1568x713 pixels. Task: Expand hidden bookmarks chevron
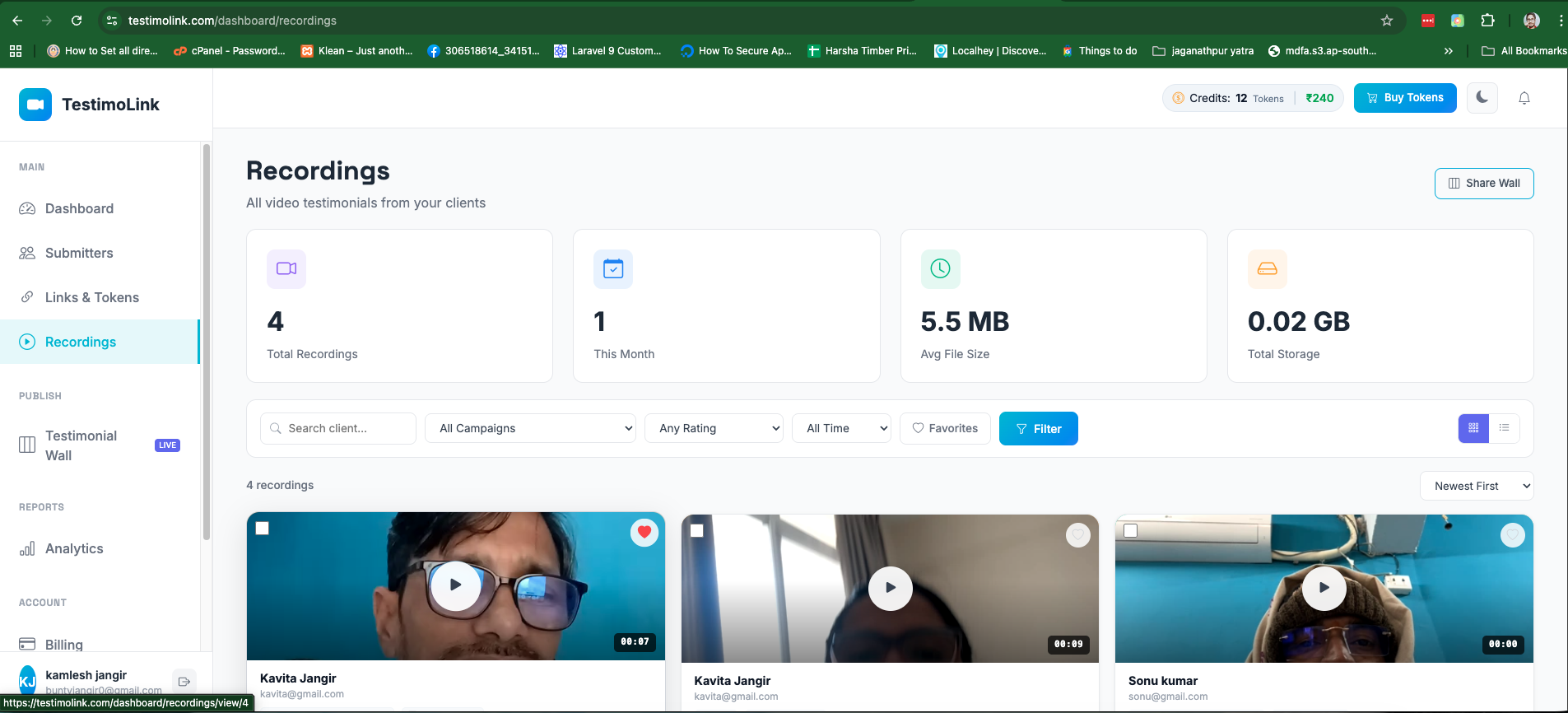(x=1449, y=51)
